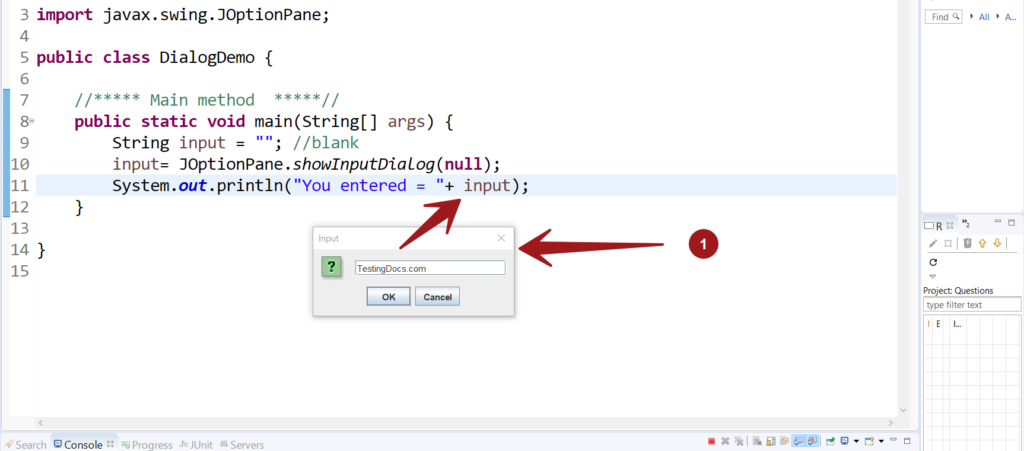This screenshot has height=451, width=1024.
Task: Toggle Show Console on standard output change
Action: click(799, 441)
